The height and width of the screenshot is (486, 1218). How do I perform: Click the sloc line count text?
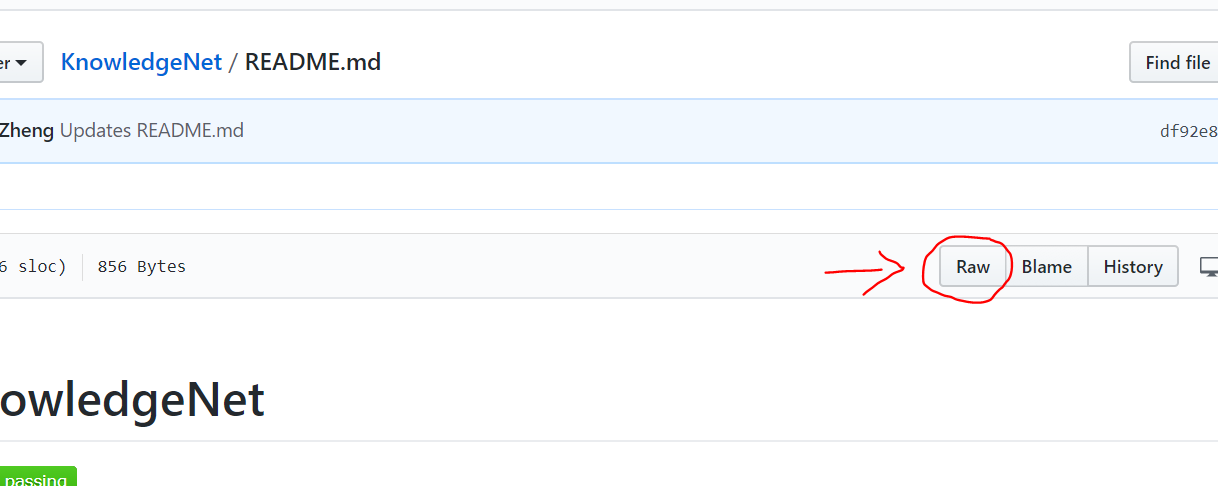point(33,267)
